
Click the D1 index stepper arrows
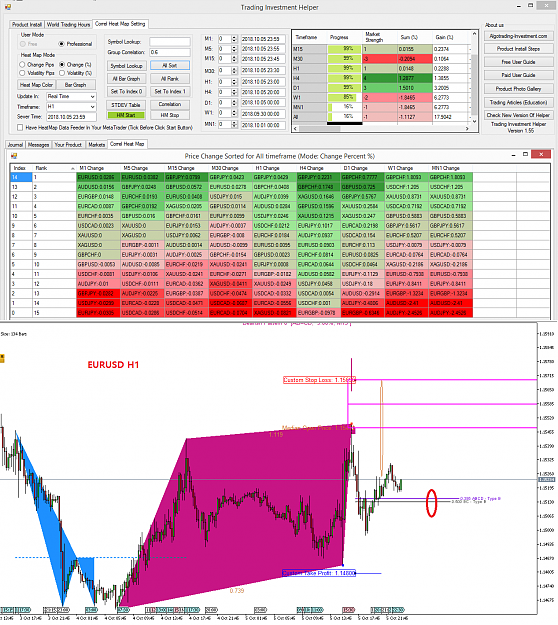234,103
